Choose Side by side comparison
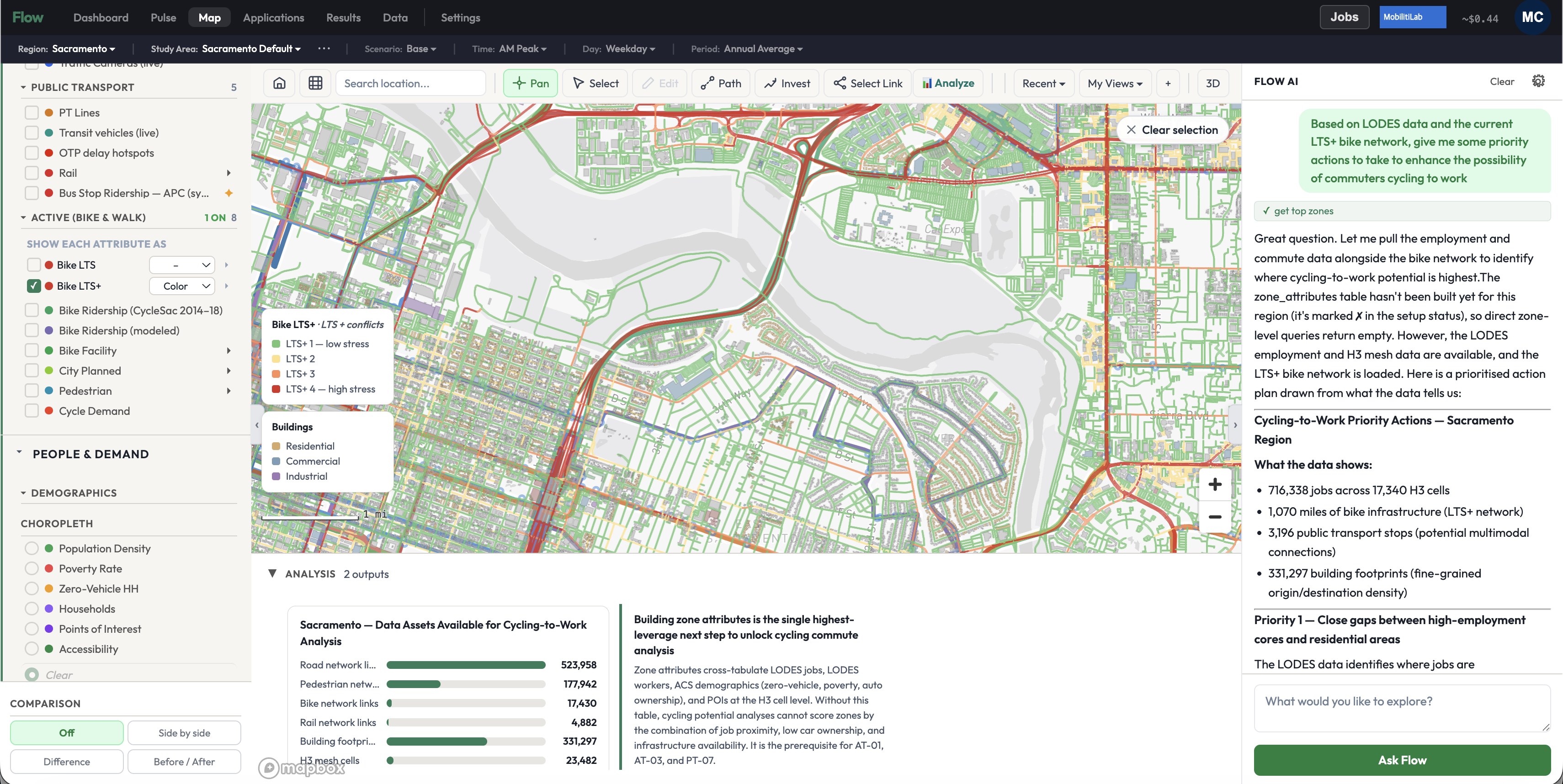This screenshot has height=784, width=1563. click(185, 732)
